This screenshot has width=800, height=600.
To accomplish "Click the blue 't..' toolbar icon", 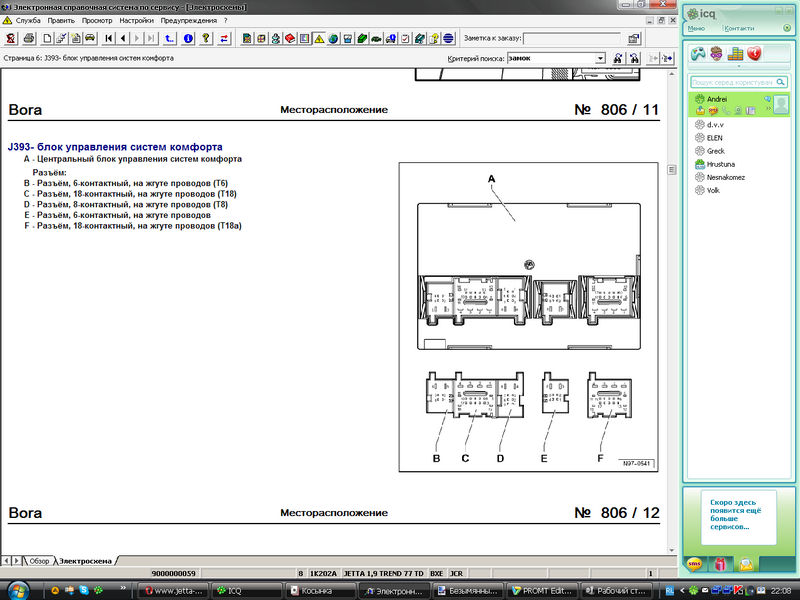I will (169, 38).
